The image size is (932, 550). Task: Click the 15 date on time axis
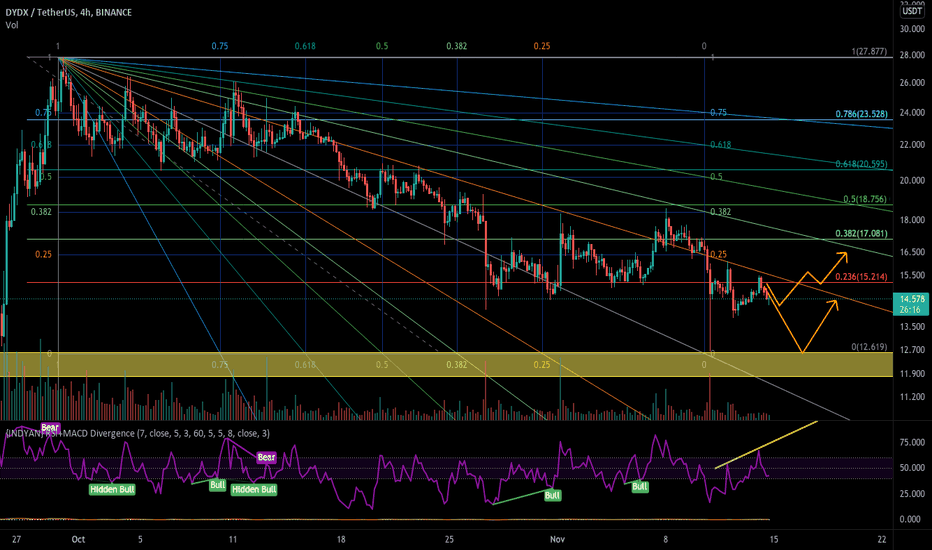pos(773,539)
